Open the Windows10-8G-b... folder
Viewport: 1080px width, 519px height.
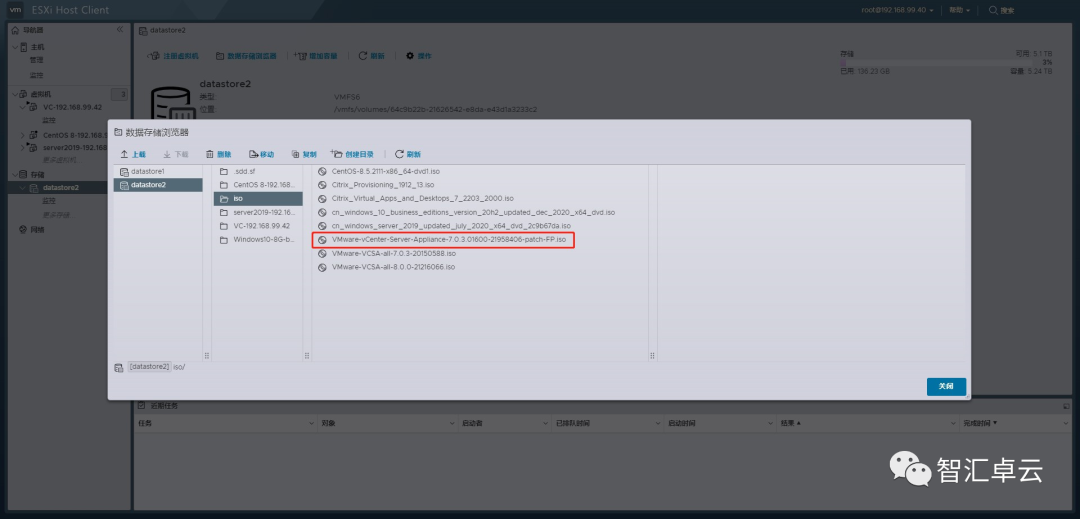click(x=258, y=240)
